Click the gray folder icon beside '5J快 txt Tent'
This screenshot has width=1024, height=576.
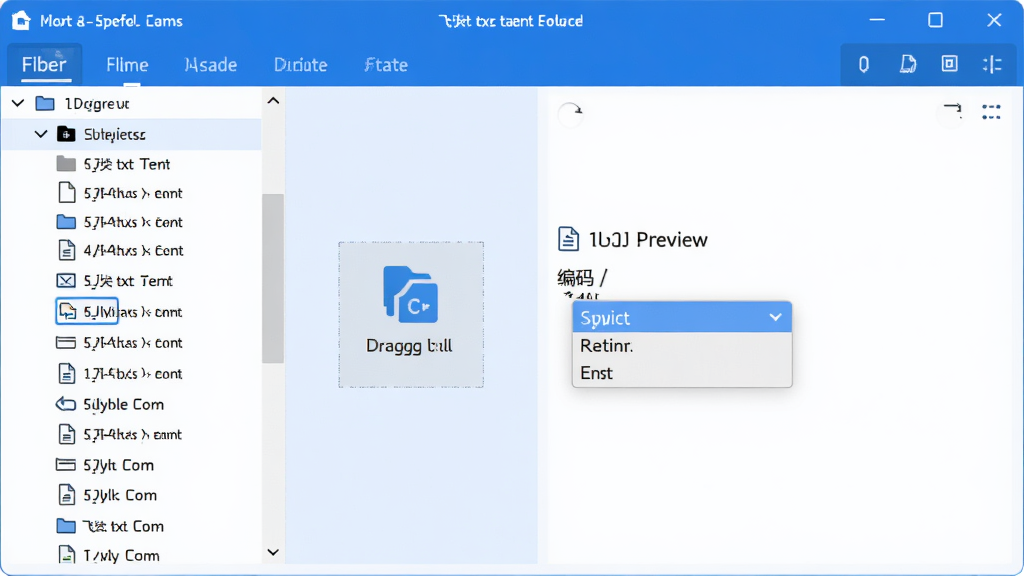coord(66,163)
